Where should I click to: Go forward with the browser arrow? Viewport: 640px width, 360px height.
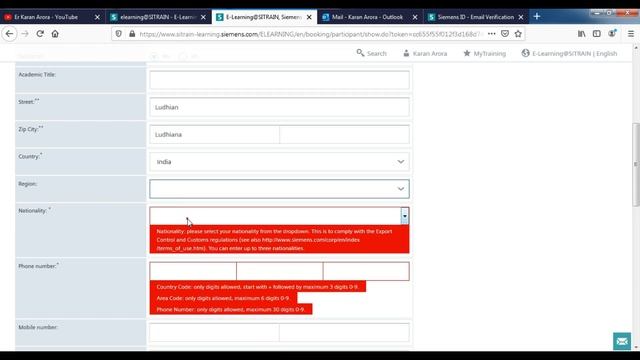(x=25, y=34)
